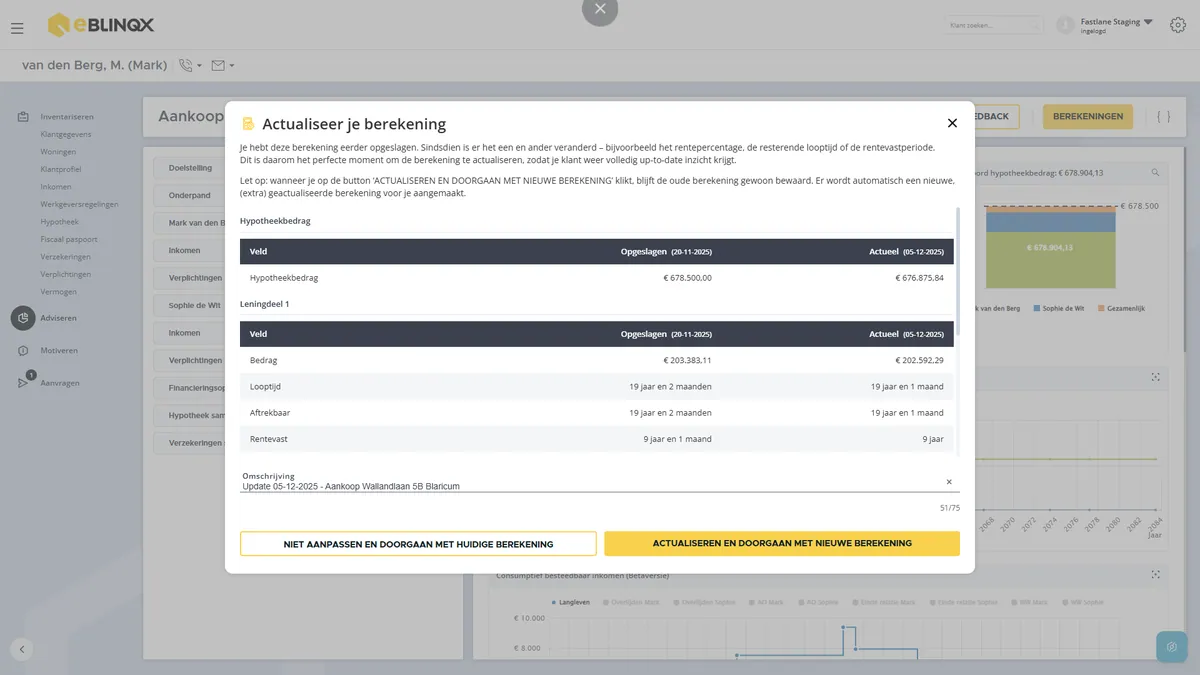Click the round X button above the dialog
1200x675 pixels.
click(x=600, y=10)
